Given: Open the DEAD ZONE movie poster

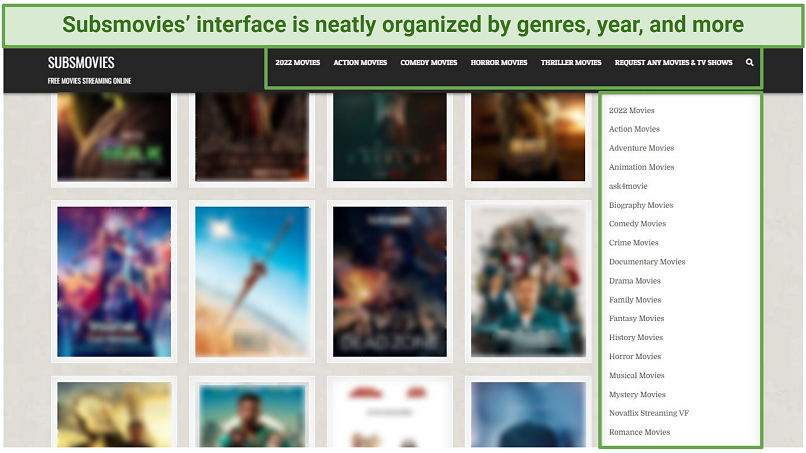Looking at the screenshot, I should (x=390, y=282).
